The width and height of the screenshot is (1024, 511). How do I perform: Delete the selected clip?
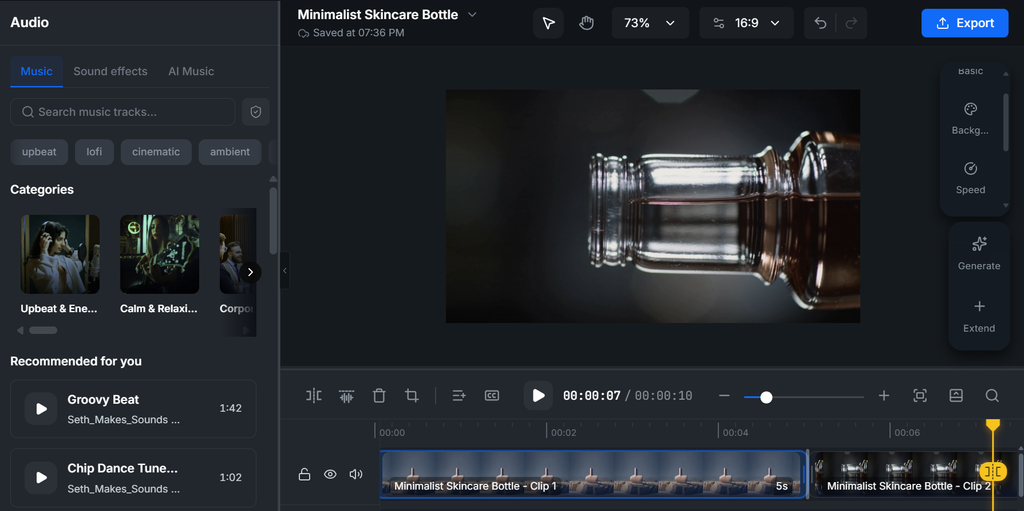tap(379, 395)
